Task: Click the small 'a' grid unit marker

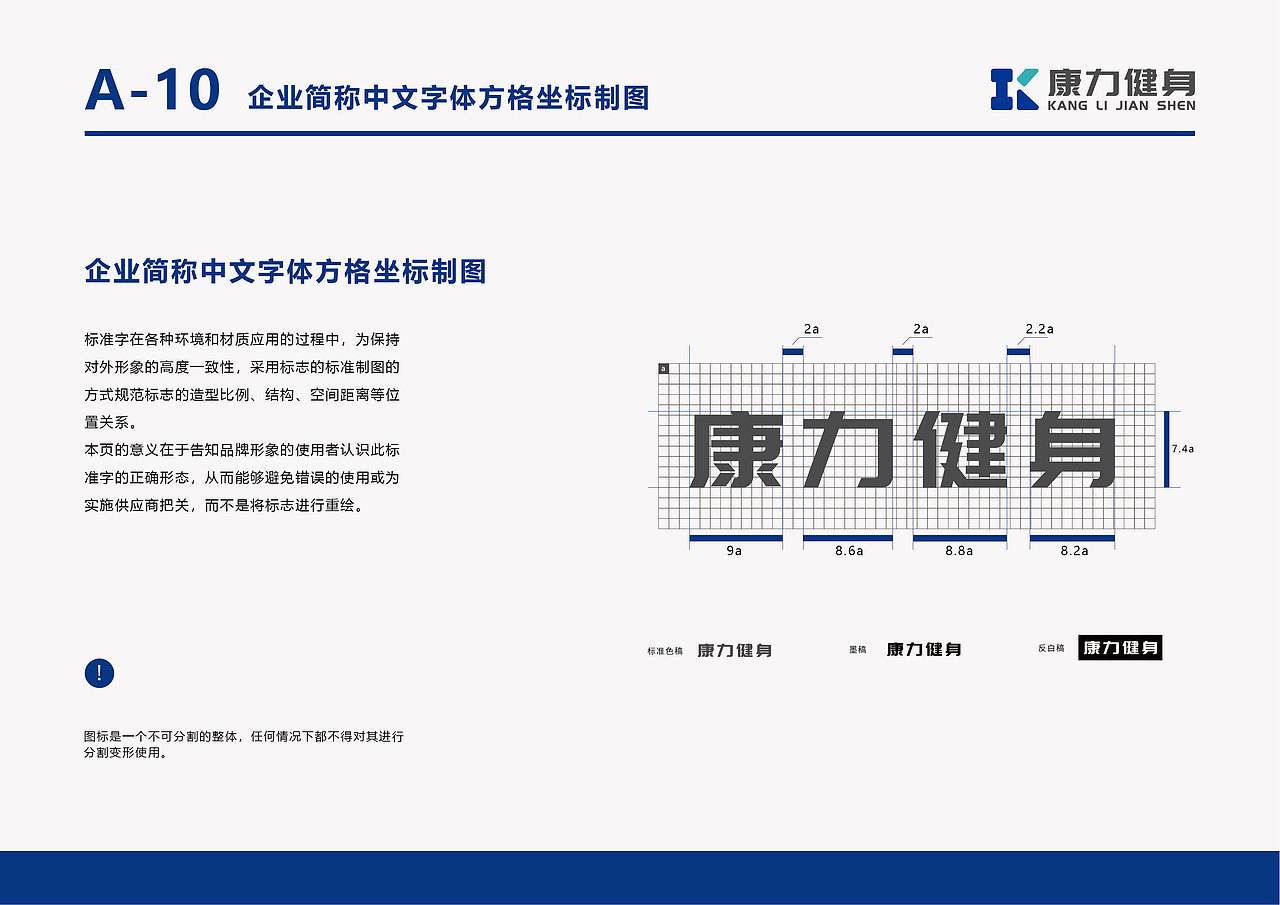Action: click(662, 368)
